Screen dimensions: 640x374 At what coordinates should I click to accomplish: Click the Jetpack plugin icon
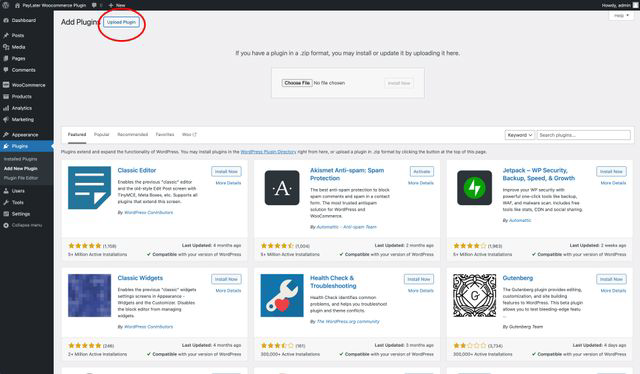coord(475,187)
